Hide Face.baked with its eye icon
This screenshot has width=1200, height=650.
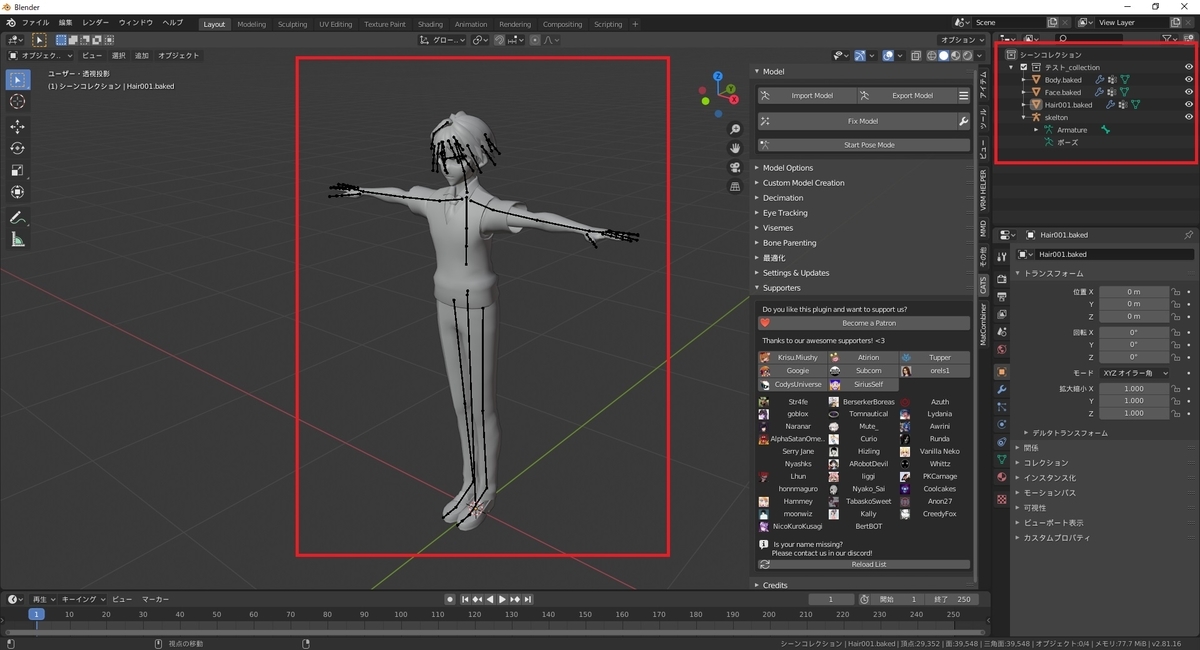(1189, 92)
